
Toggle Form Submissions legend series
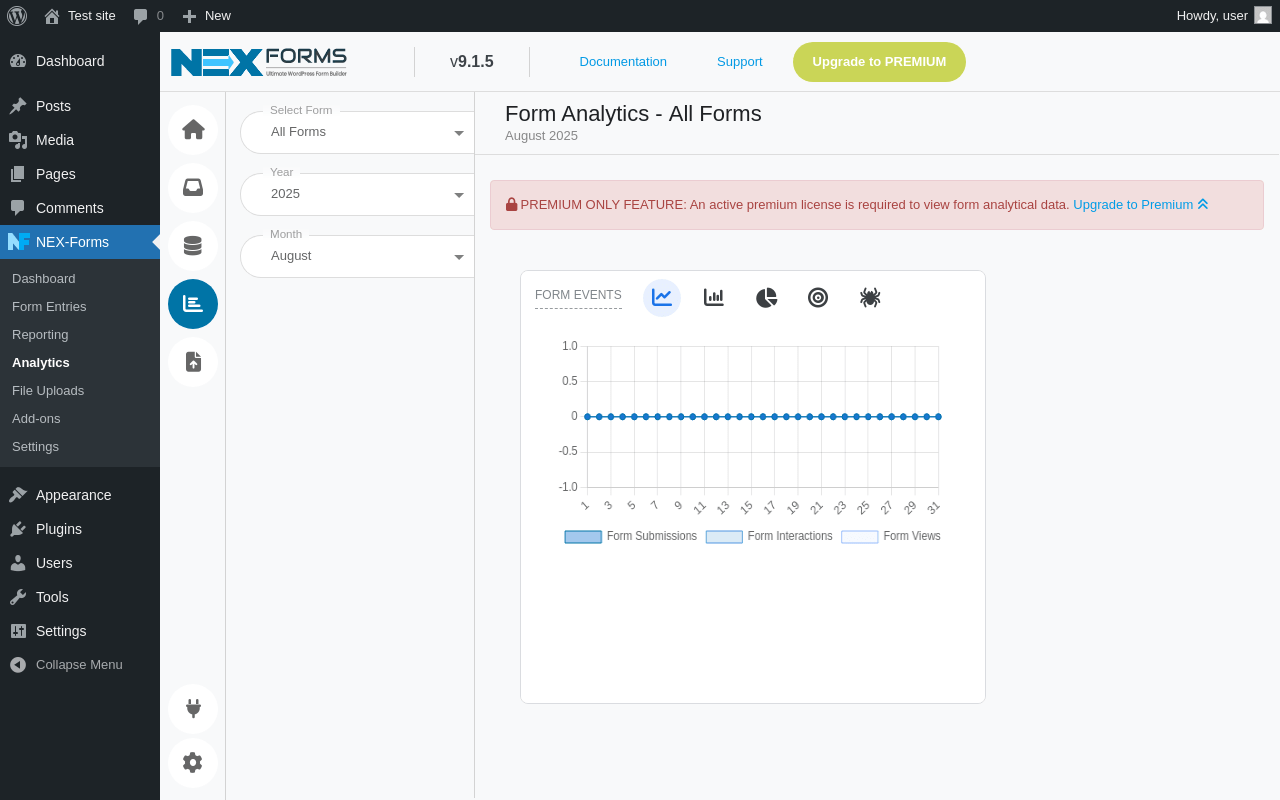(x=631, y=537)
